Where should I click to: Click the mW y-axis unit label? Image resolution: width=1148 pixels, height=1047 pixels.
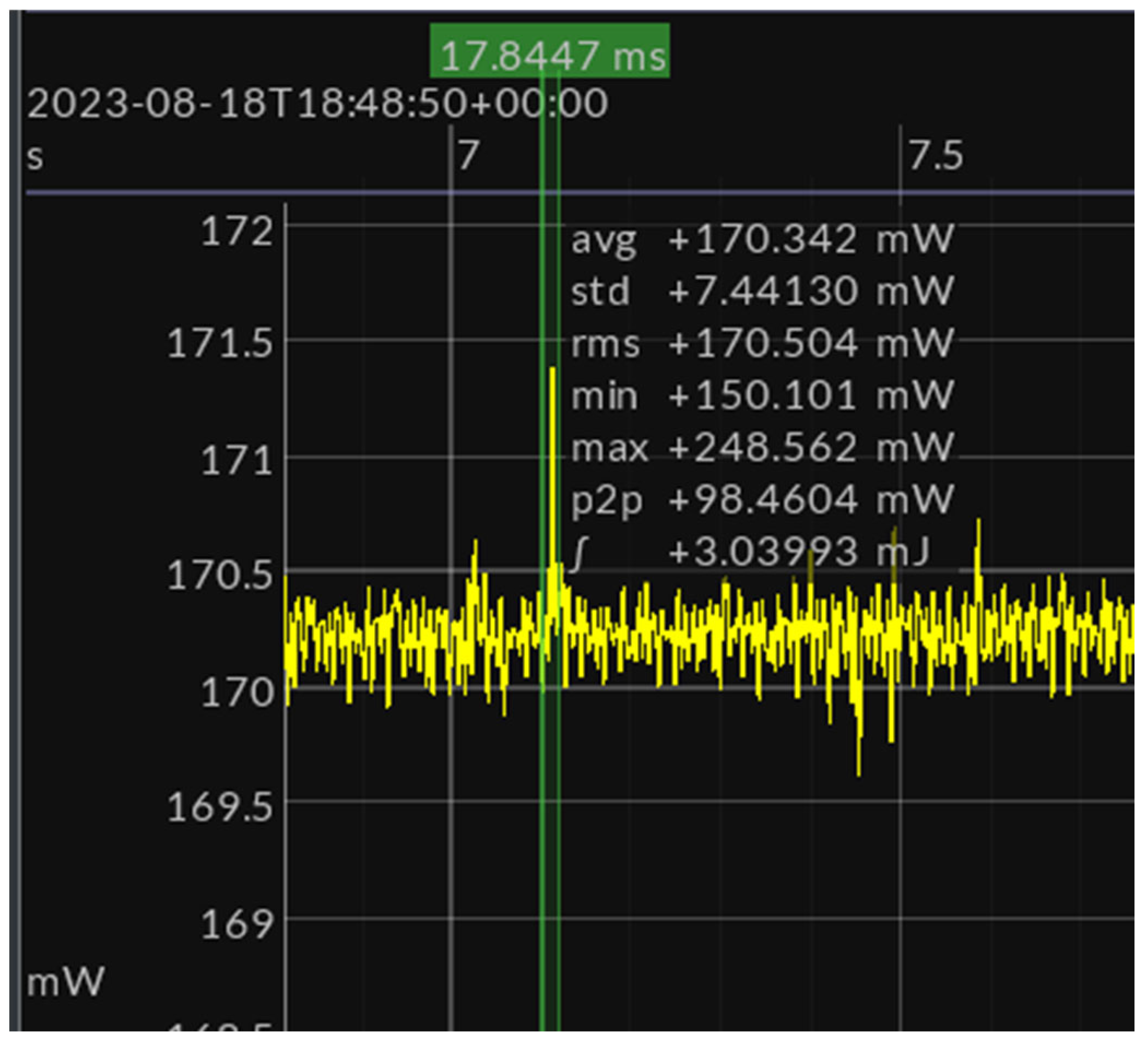coord(66,981)
